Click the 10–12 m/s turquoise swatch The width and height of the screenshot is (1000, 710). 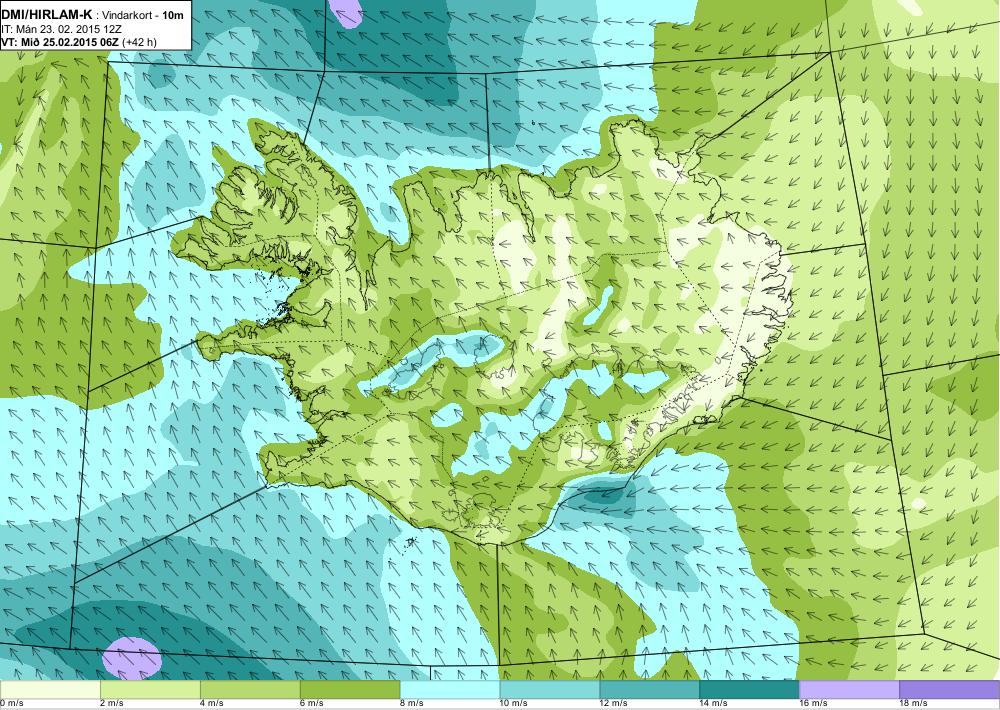click(x=550, y=689)
